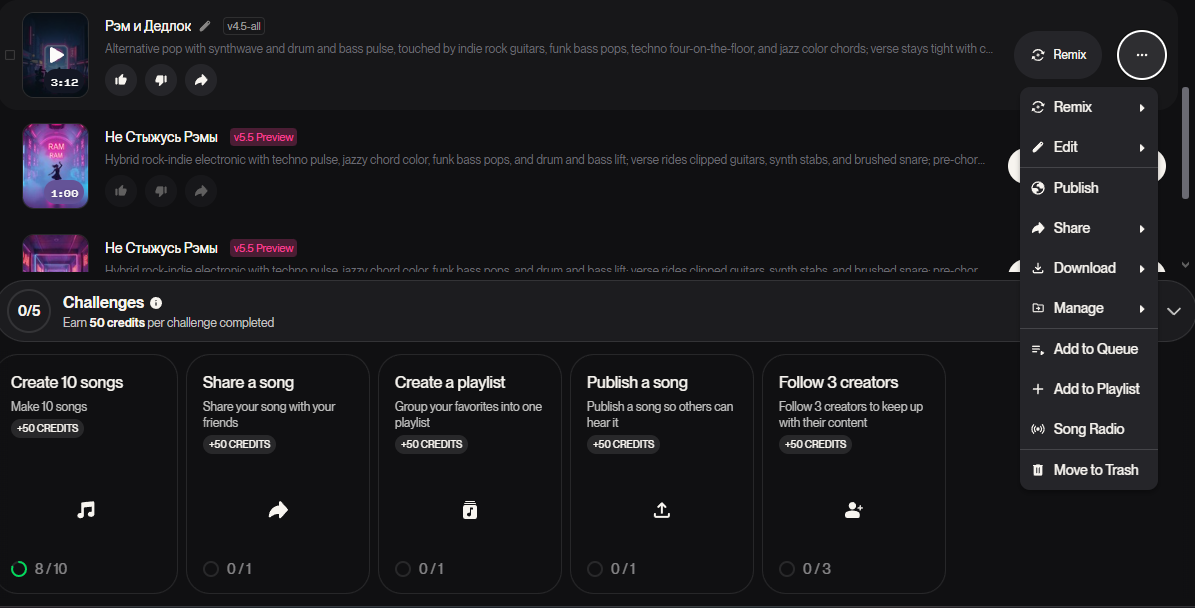Collapse the Challenges panel chevron
Image resolution: width=1195 pixels, height=608 pixels.
(x=1174, y=311)
